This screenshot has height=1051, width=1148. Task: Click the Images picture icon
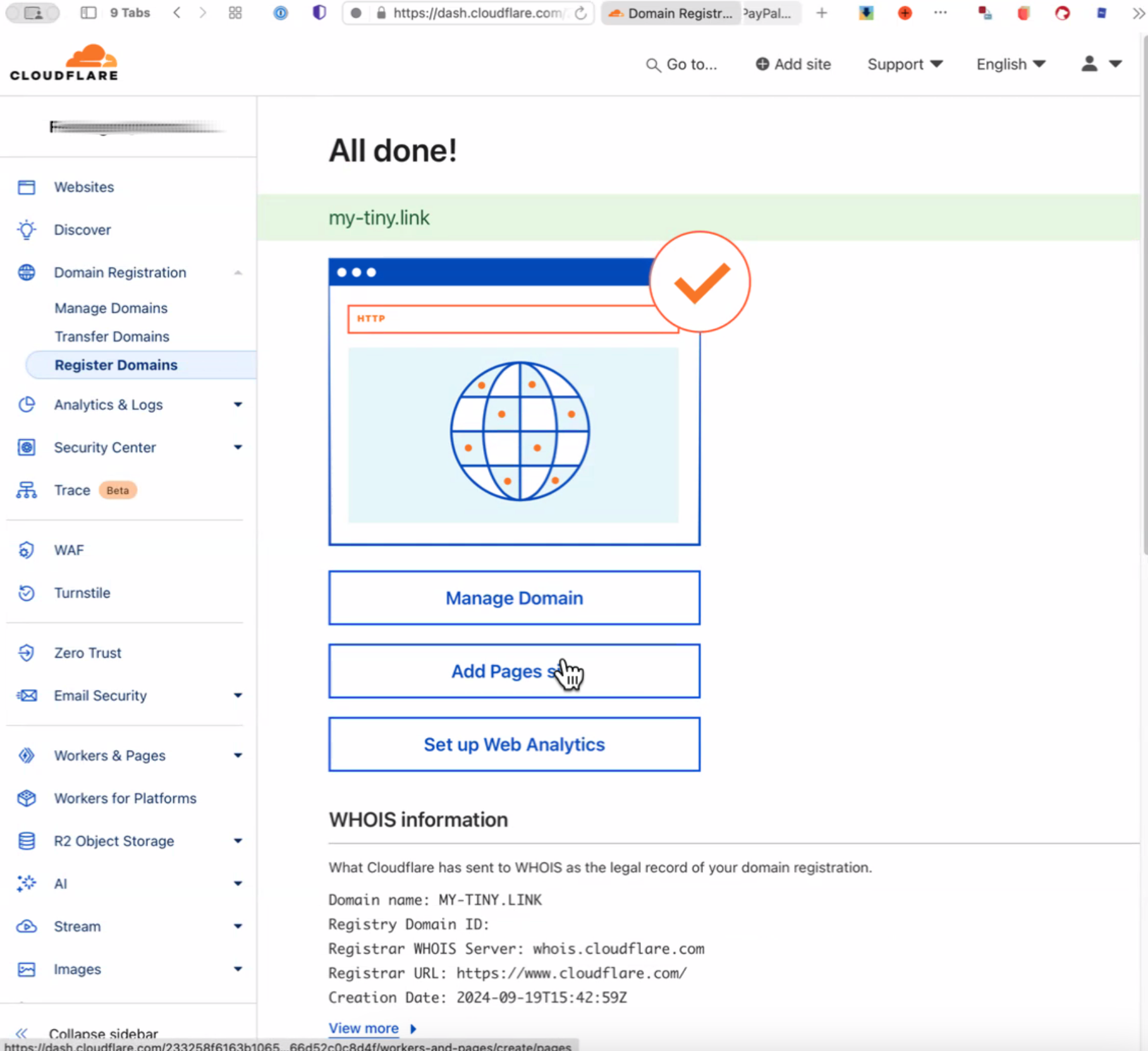[x=27, y=969]
